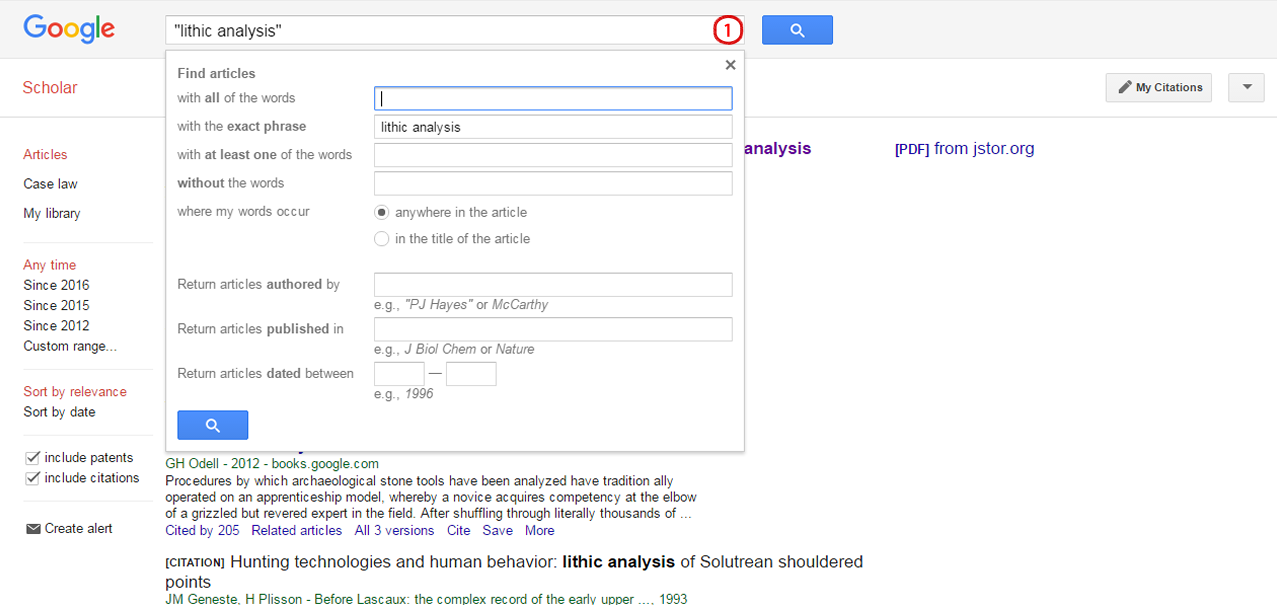Image resolution: width=1277 pixels, height=605 pixels.
Task: Click the 'without the words' field
Action: coord(553,183)
